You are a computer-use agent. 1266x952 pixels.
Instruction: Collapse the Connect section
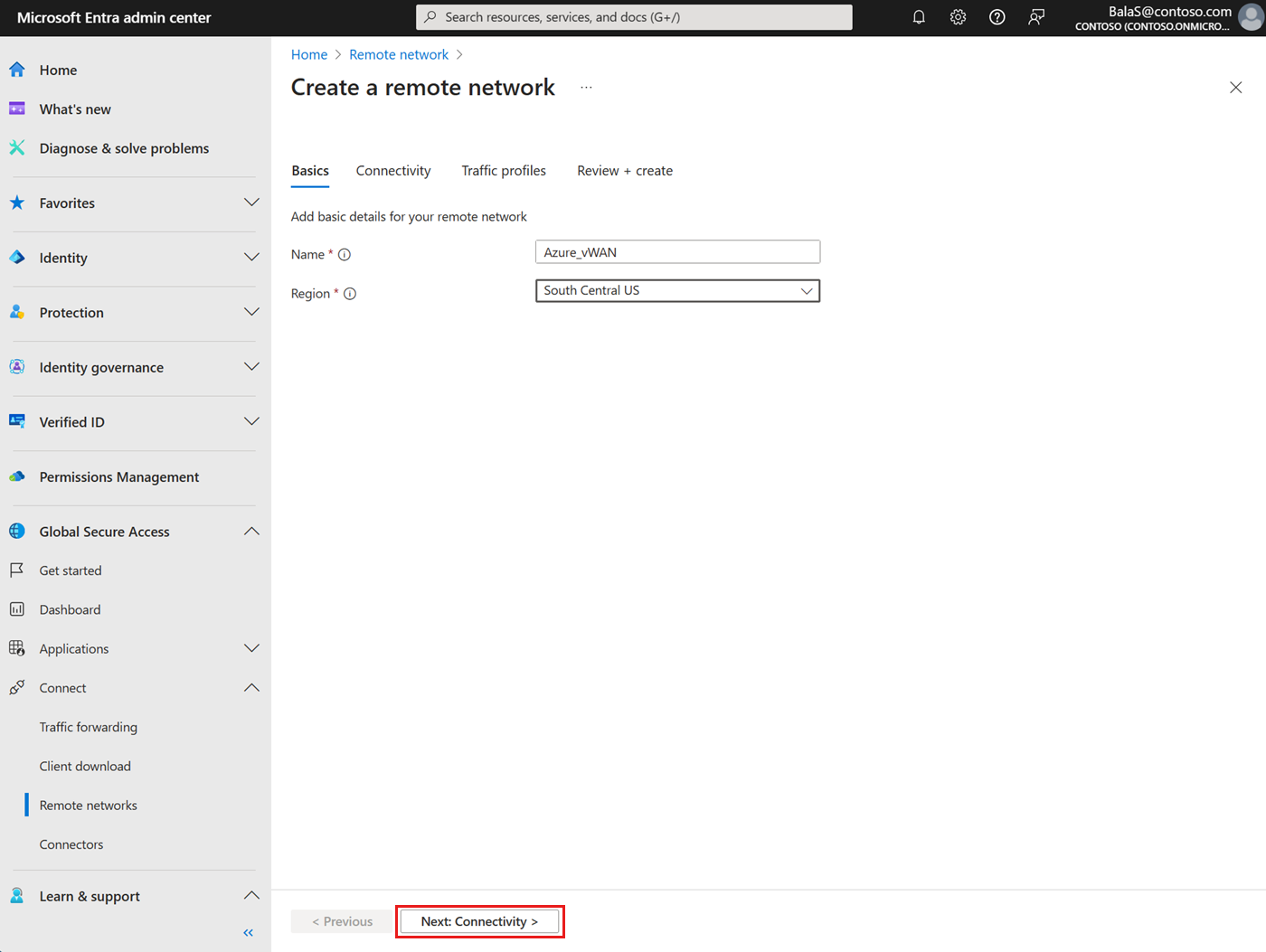(x=251, y=687)
